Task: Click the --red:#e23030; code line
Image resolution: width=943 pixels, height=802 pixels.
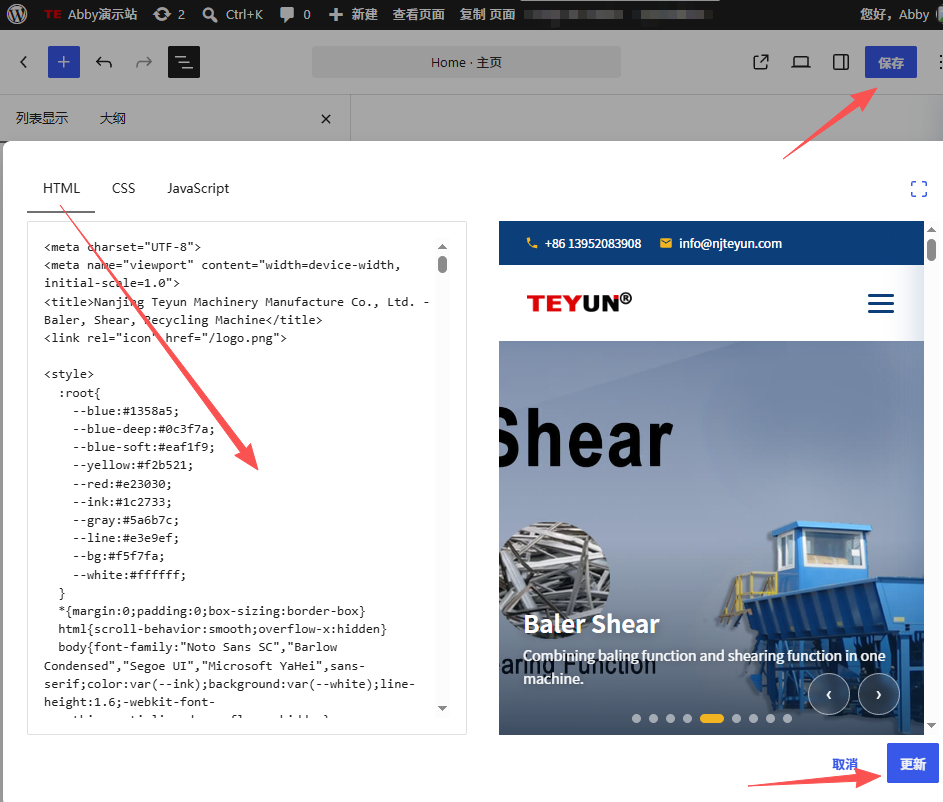Action: point(122,484)
